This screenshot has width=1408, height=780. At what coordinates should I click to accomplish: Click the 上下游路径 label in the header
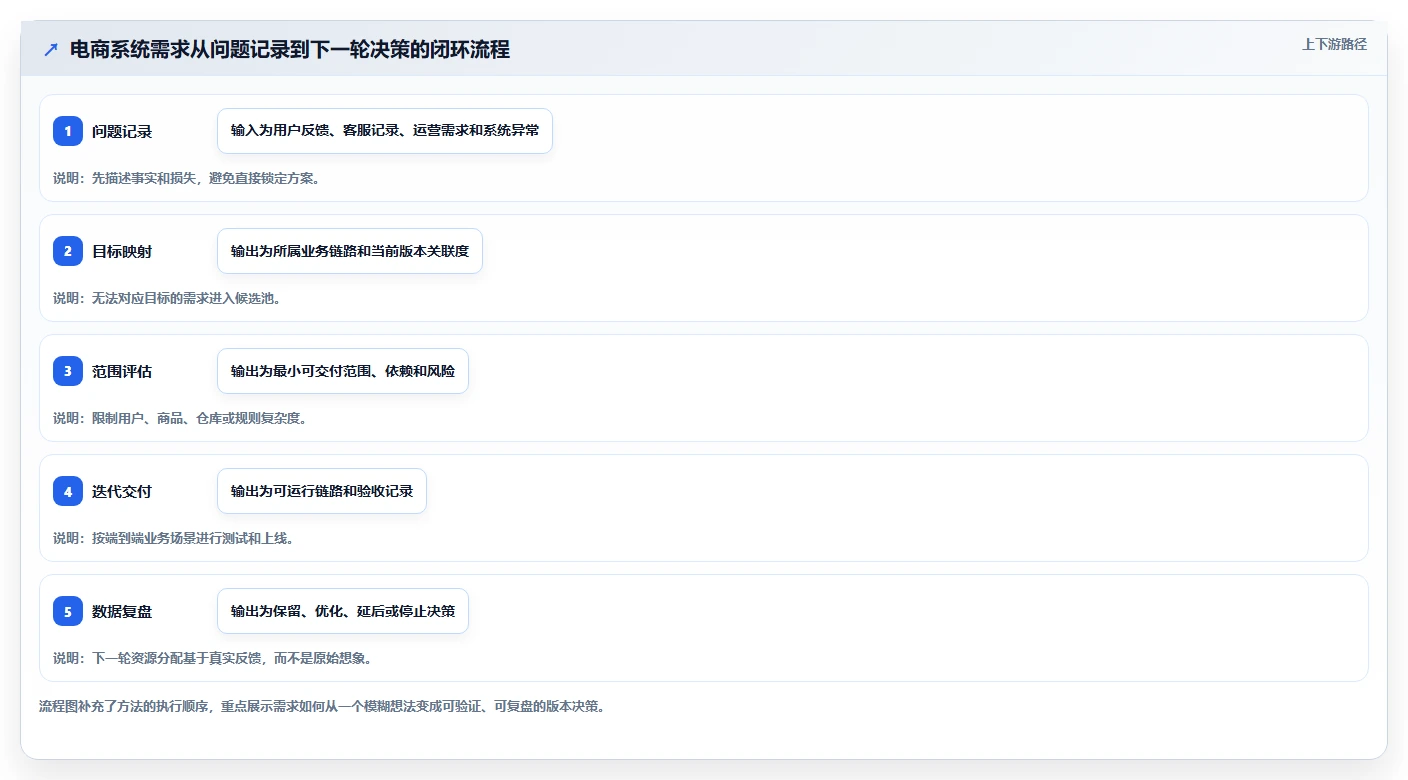(x=1334, y=44)
